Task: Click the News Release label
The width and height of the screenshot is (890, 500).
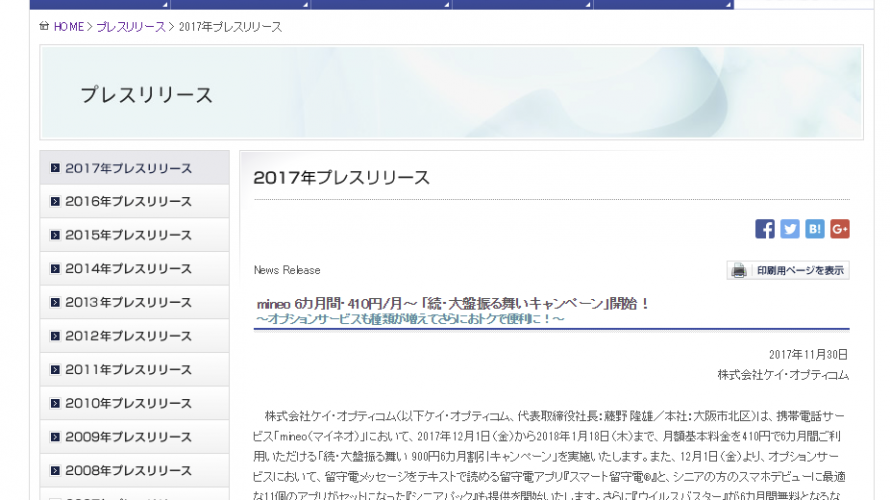Action: 287,270
